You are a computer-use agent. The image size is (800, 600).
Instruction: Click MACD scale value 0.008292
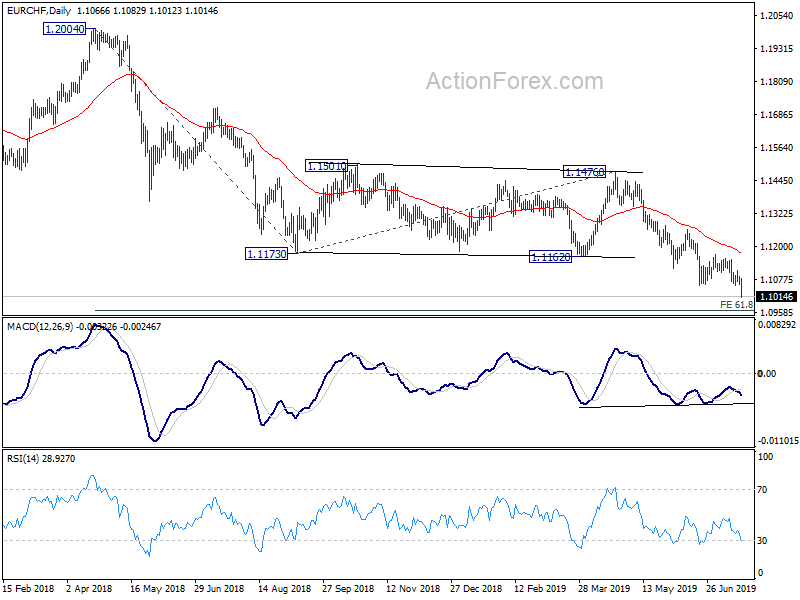pyautogui.click(x=777, y=324)
